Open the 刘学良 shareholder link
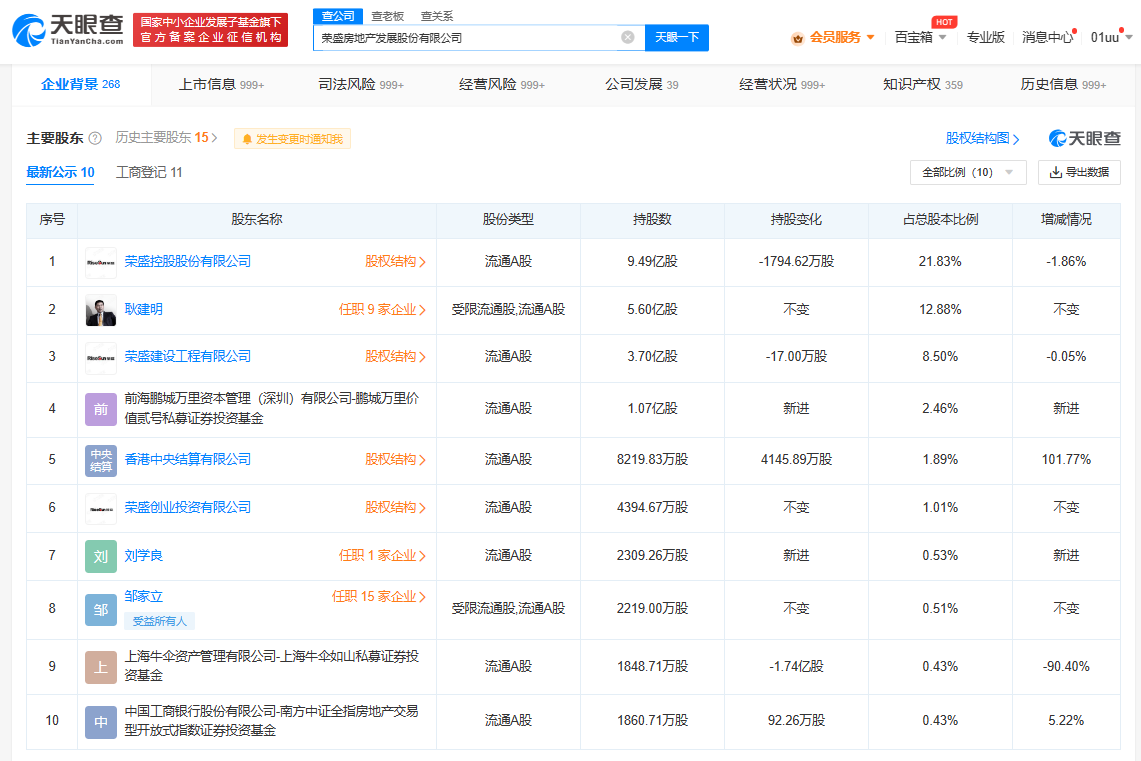Screen dimensions: 1141x761 pos(143,556)
